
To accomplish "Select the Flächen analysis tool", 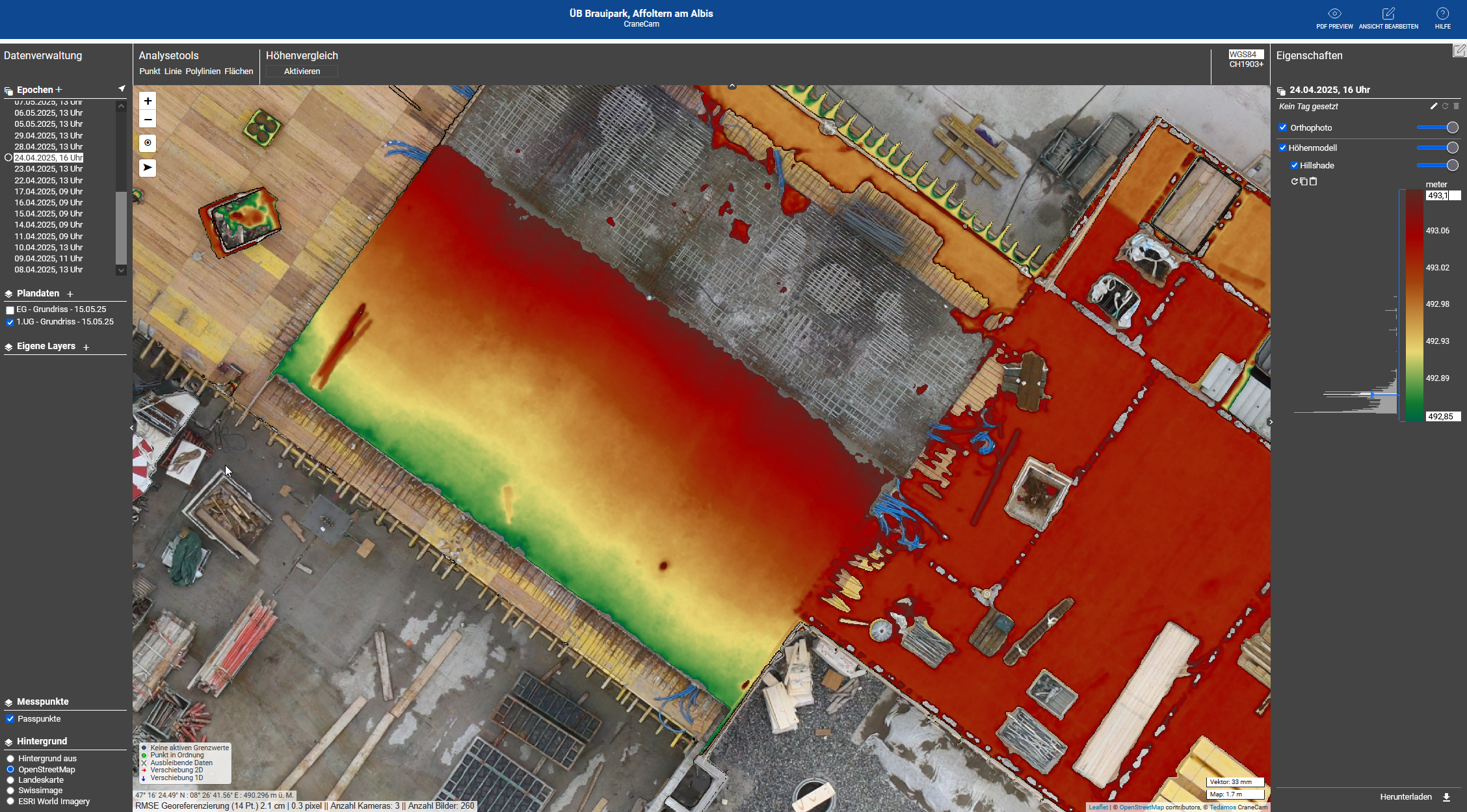I will 239,72.
